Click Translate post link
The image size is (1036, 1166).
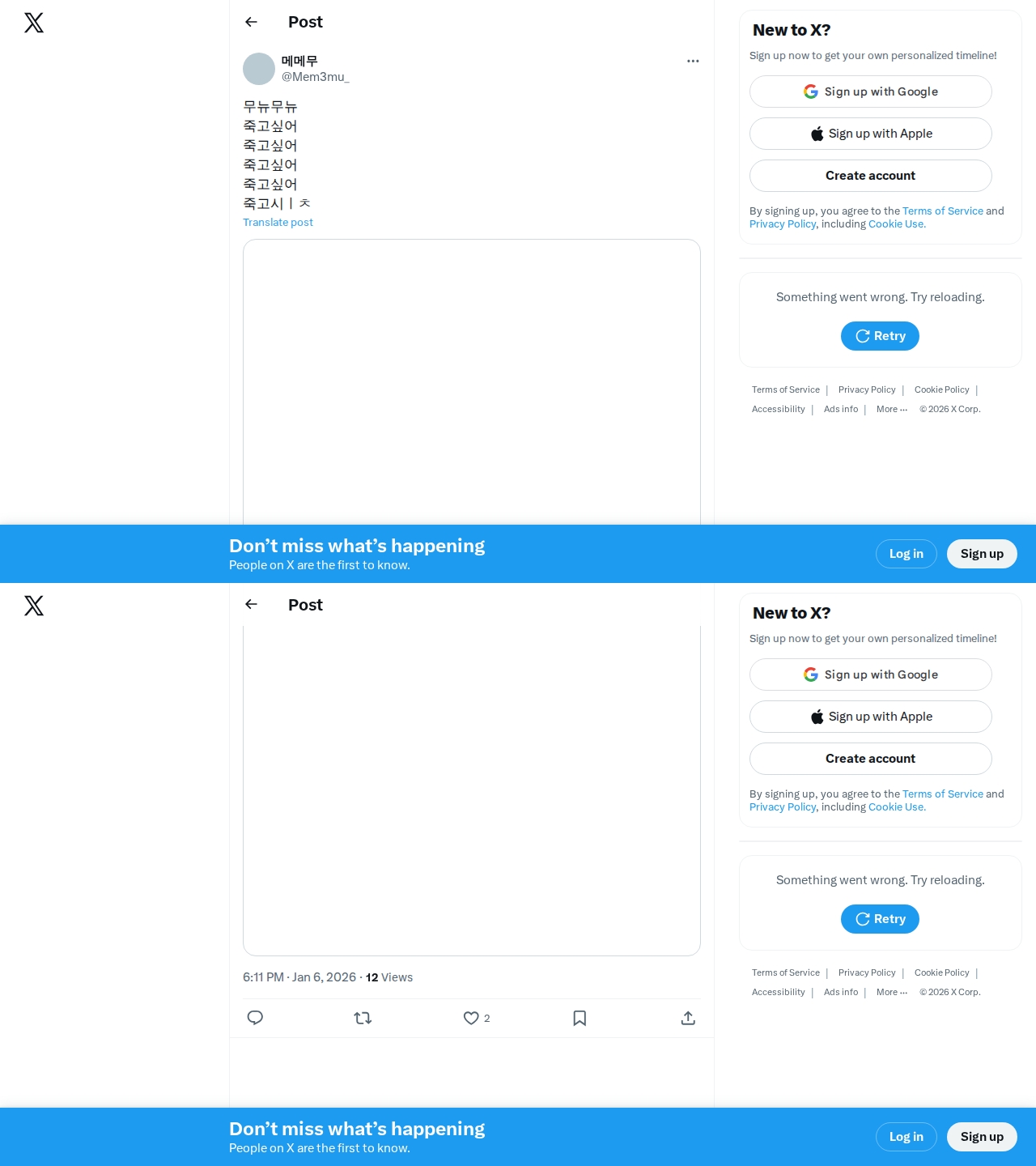(278, 222)
